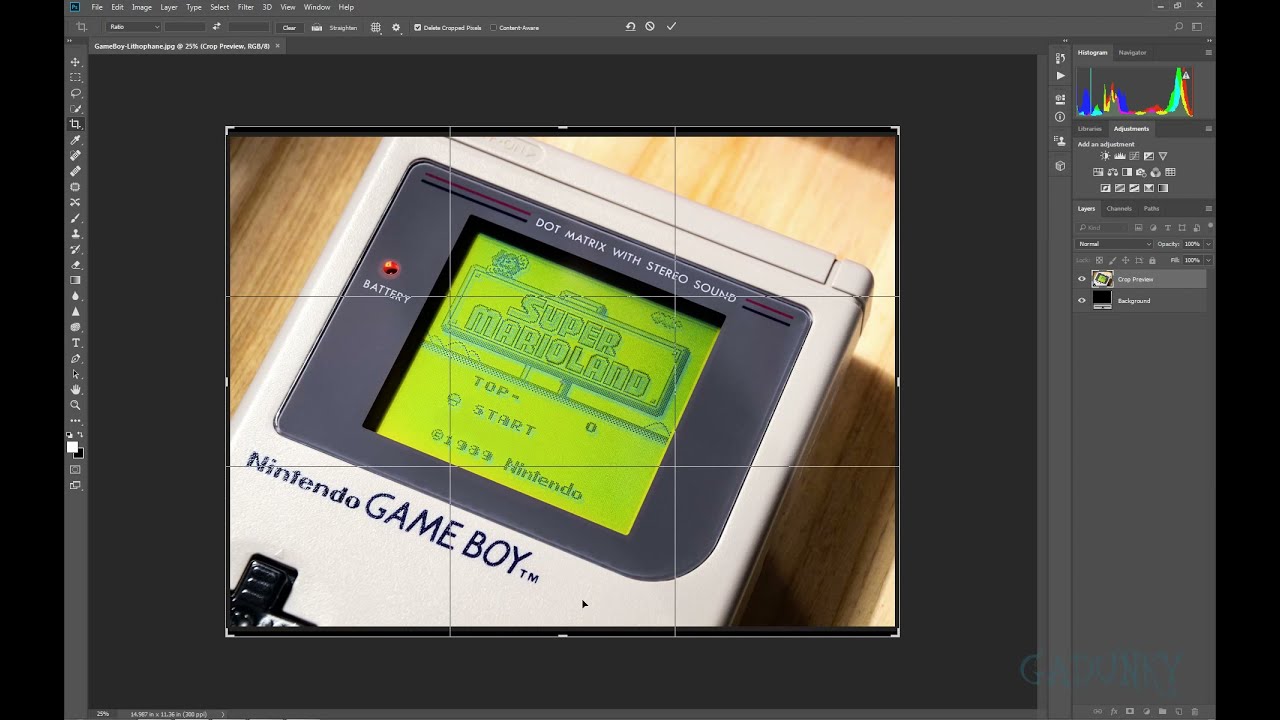Open the Histogram panel menu
This screenshot has height=720, width=1280.
[1208, 52]
